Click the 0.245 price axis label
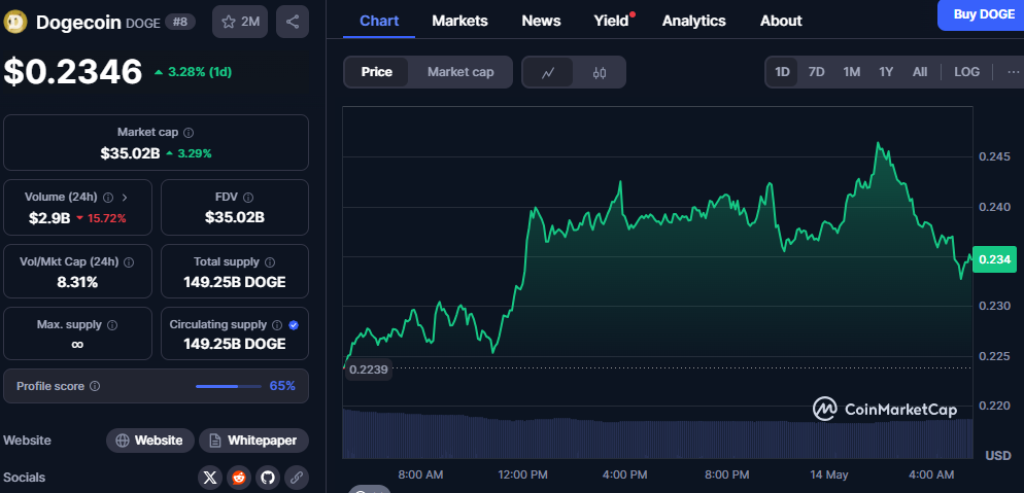 tap(994, 157)
